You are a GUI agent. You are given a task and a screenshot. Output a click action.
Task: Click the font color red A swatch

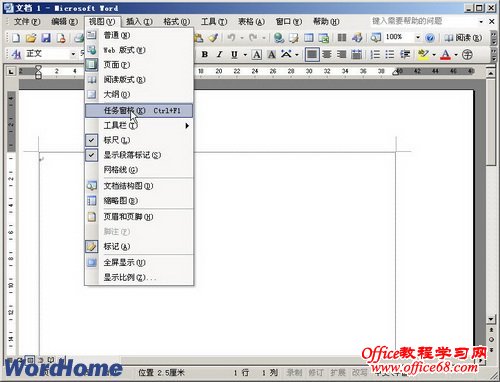tap(445, 54)
